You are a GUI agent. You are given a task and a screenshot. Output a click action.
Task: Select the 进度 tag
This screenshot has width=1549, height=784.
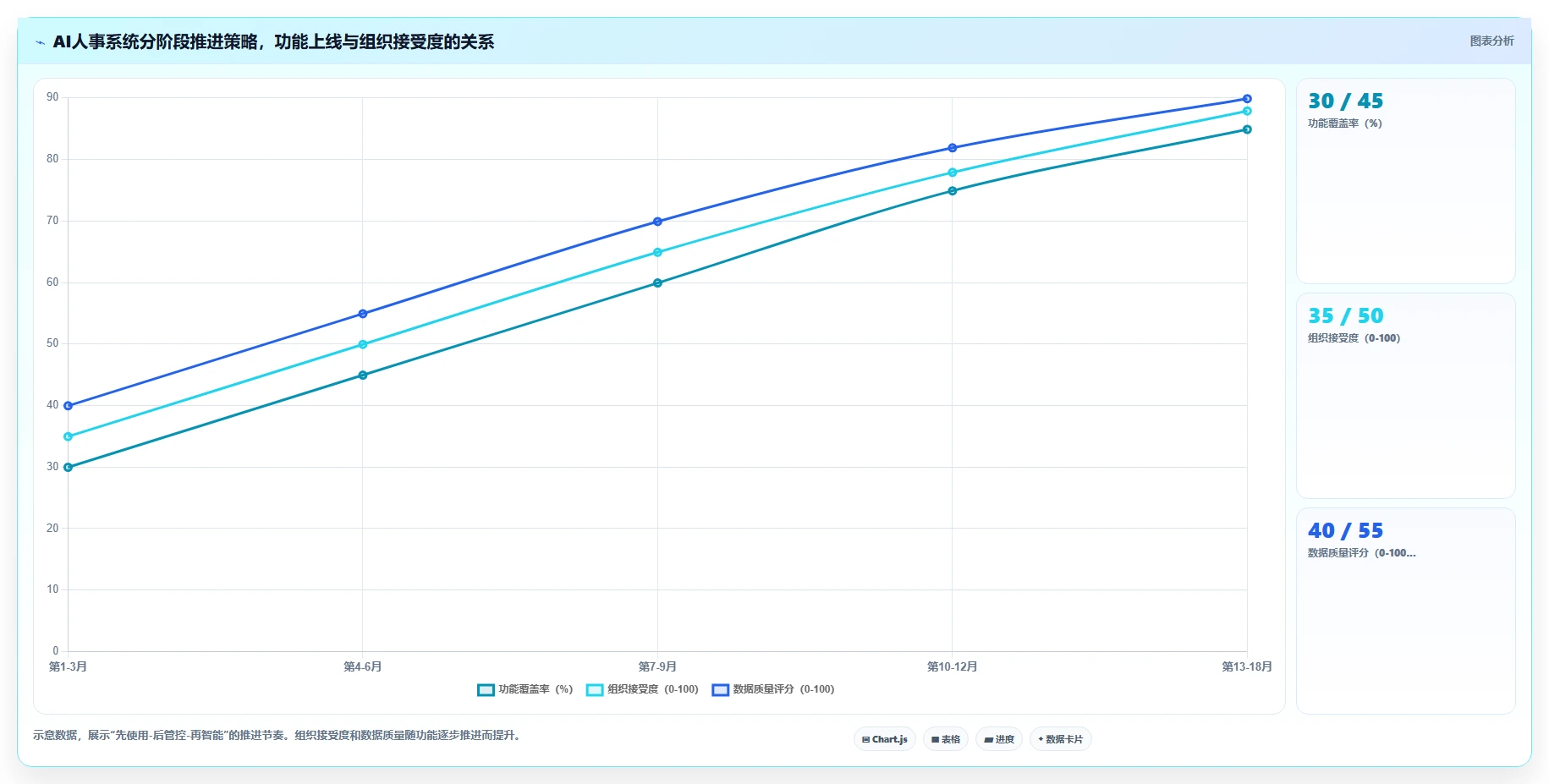pyautogui.click(x=999, y=739)
